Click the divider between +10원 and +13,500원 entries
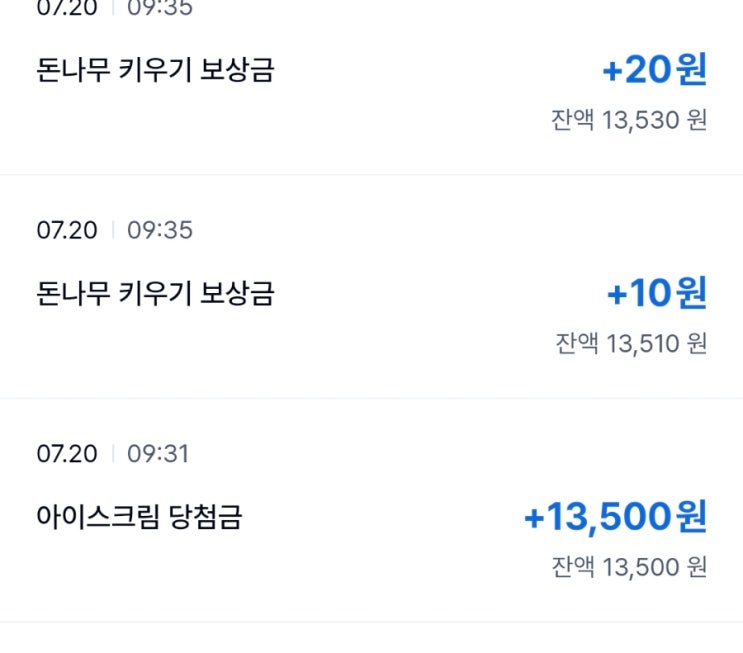Viewport: 743px width, 653px height. point(371,398)
